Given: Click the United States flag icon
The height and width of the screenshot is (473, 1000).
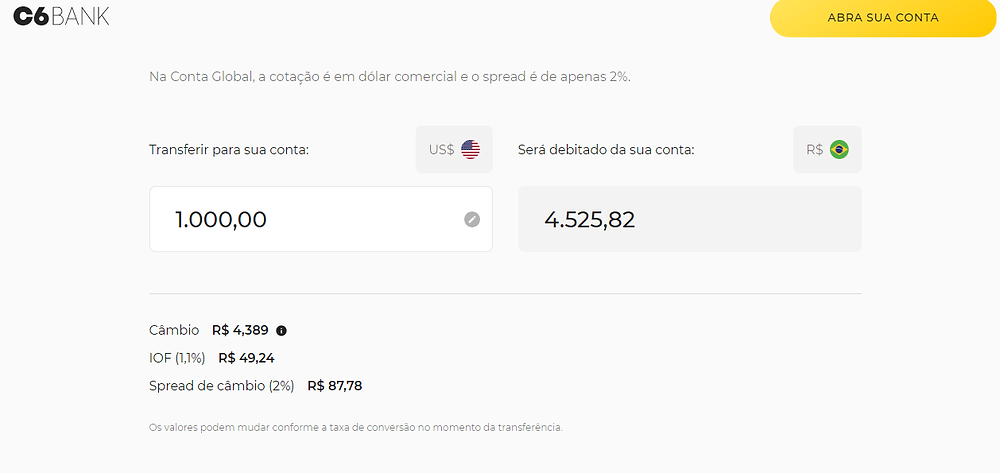Looking at the screenshot, I should point(471,150).
